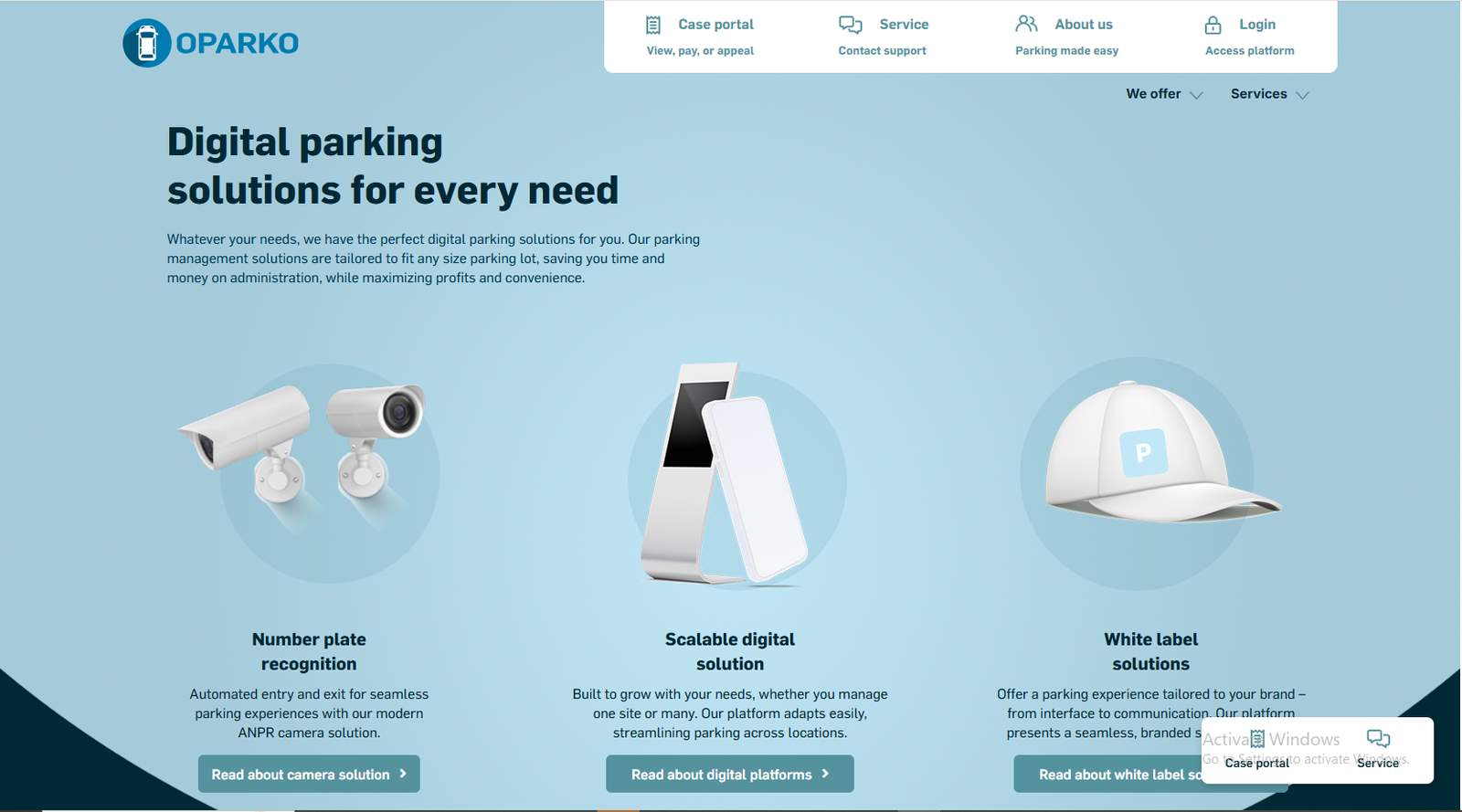Viewport: 1462px width, 812px height.
Task: Click the About us people icon
Action: pyautogui.click(x=1027, y=24)
